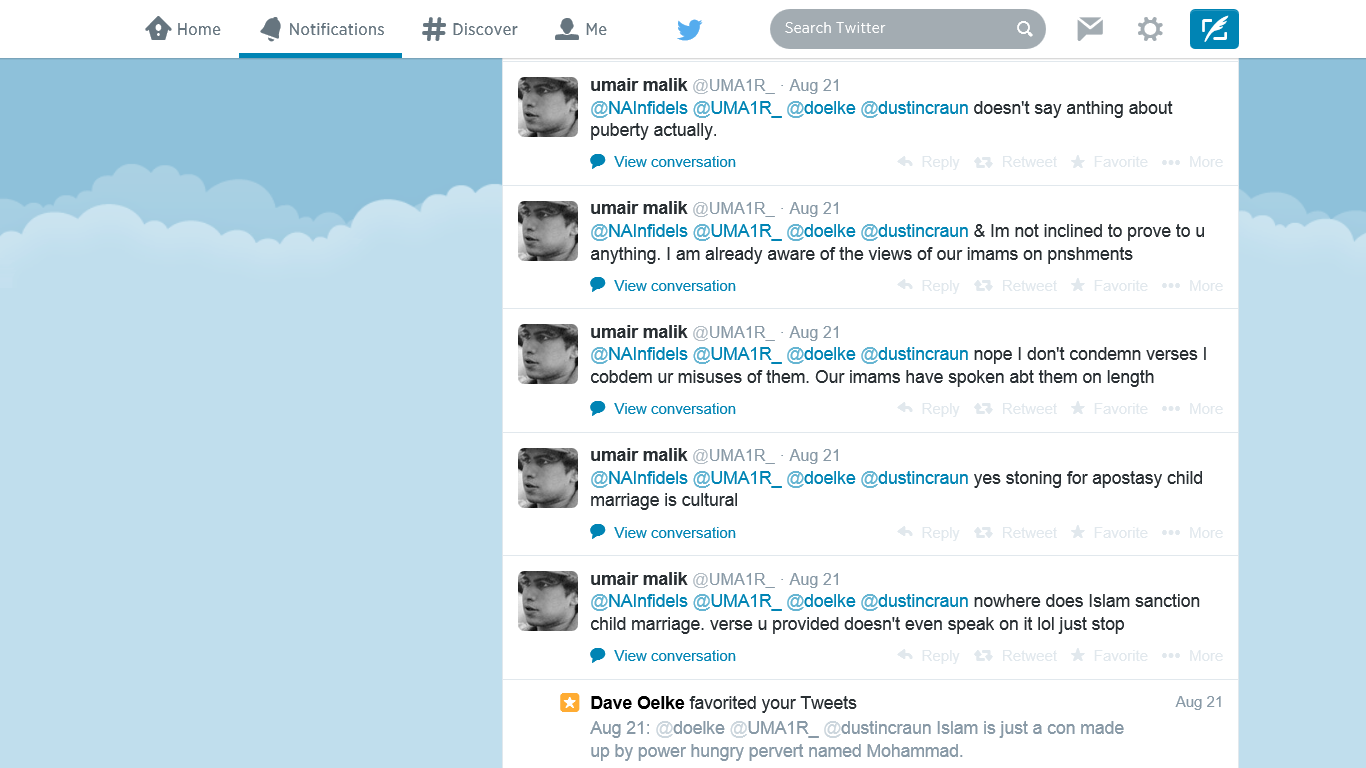Open the settings gear menu
Image resolution: width=1366 pixels, height=768 pixels.
1150,29
